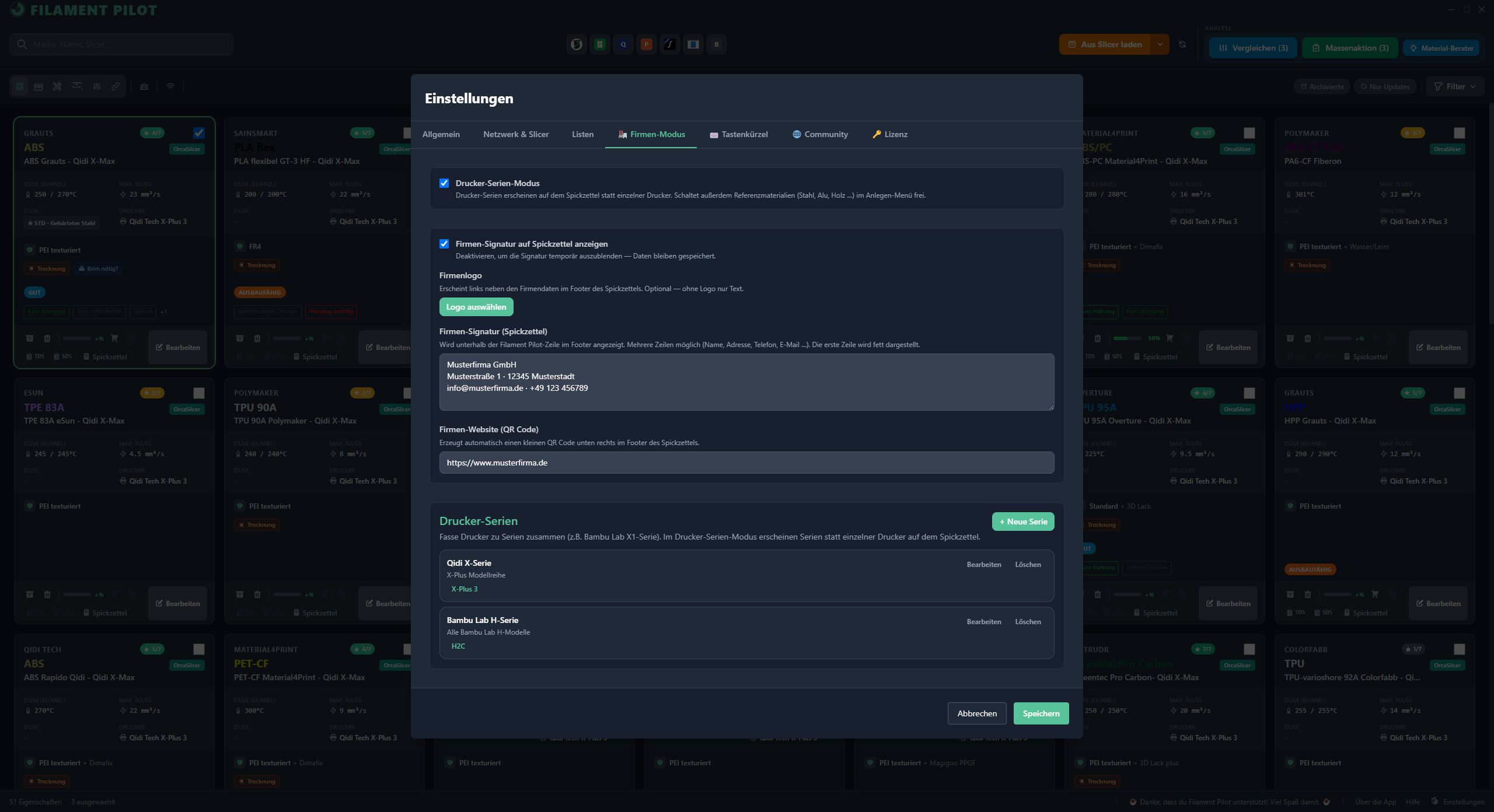
Task: Select the Firmen-Modus tab
Action: (651, 134)
